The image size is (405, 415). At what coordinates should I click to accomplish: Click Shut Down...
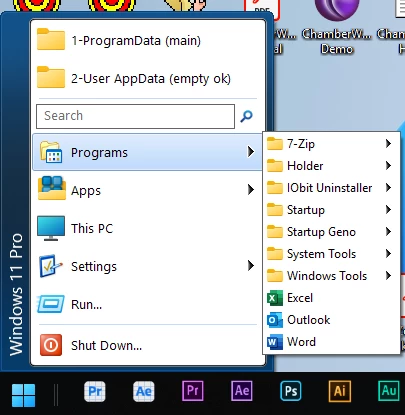pyautogui.click(x=147, y=345)
